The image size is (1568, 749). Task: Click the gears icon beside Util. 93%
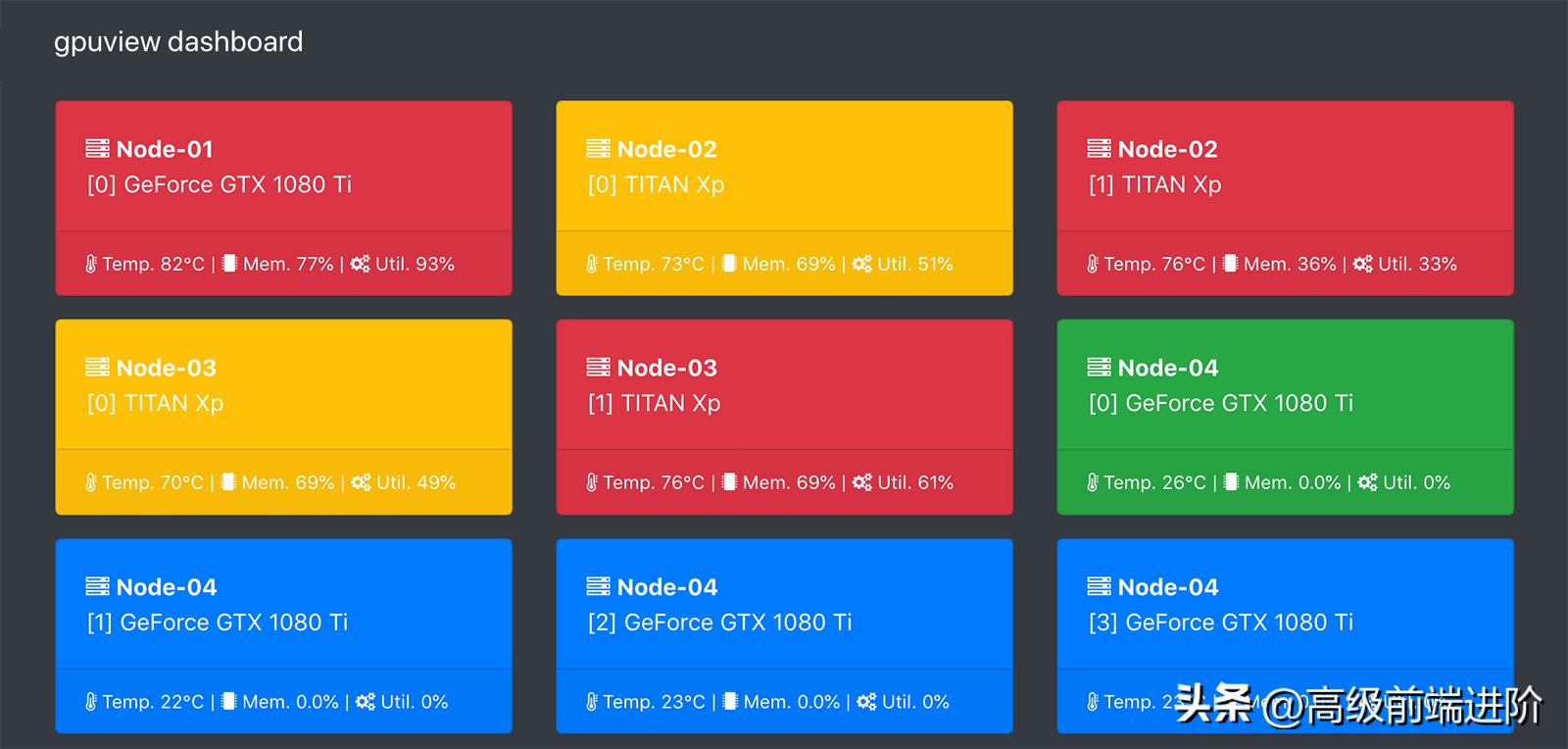click(x=361, y=264)
